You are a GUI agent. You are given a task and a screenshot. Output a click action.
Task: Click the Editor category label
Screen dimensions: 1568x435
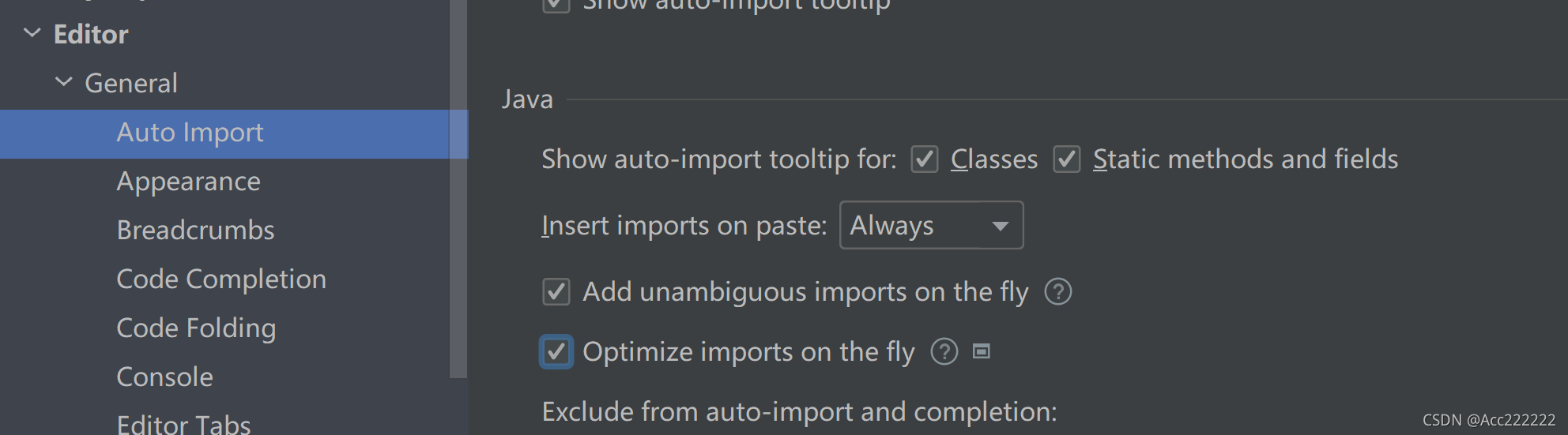pos(91,34)
